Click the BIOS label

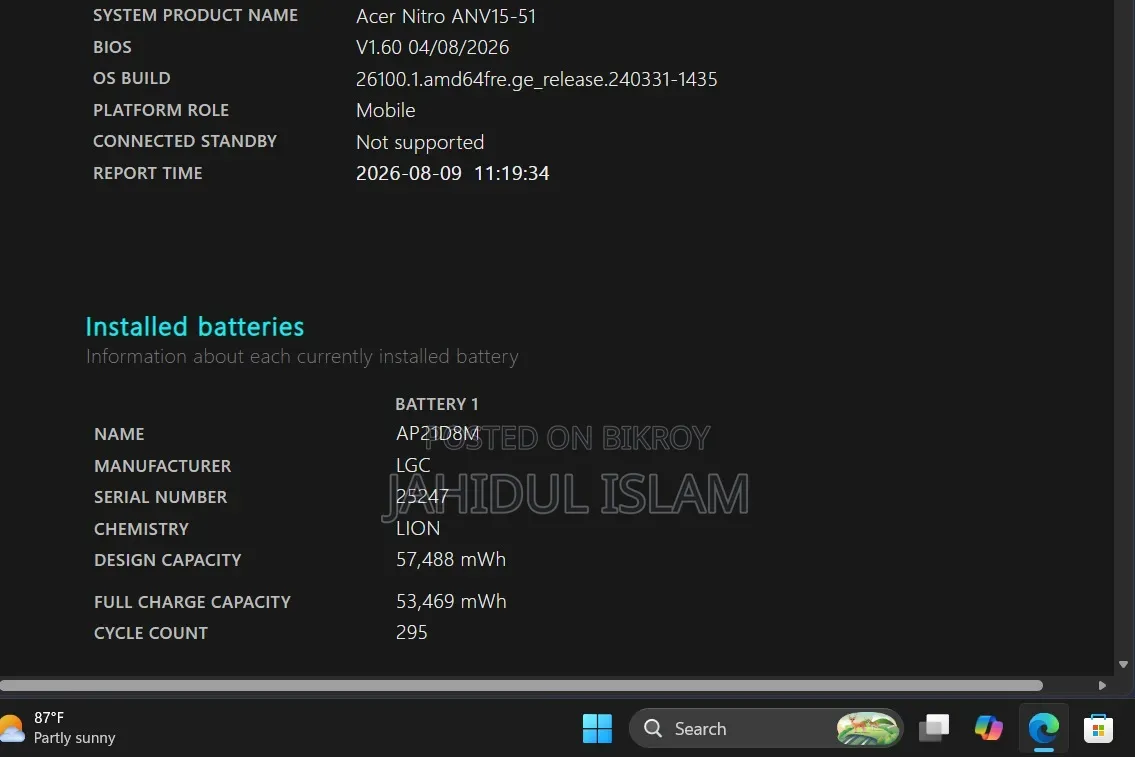tap(112, 47)
